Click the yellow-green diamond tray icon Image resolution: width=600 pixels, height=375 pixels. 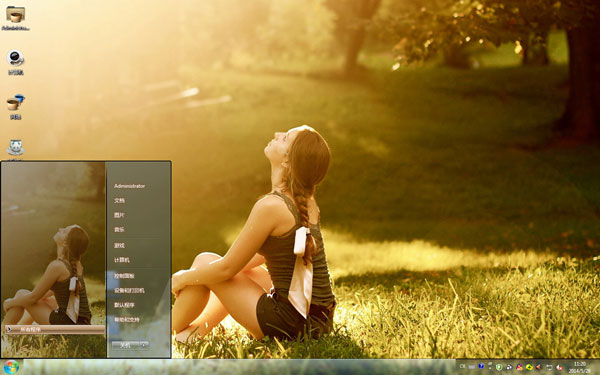coord(529,367)
